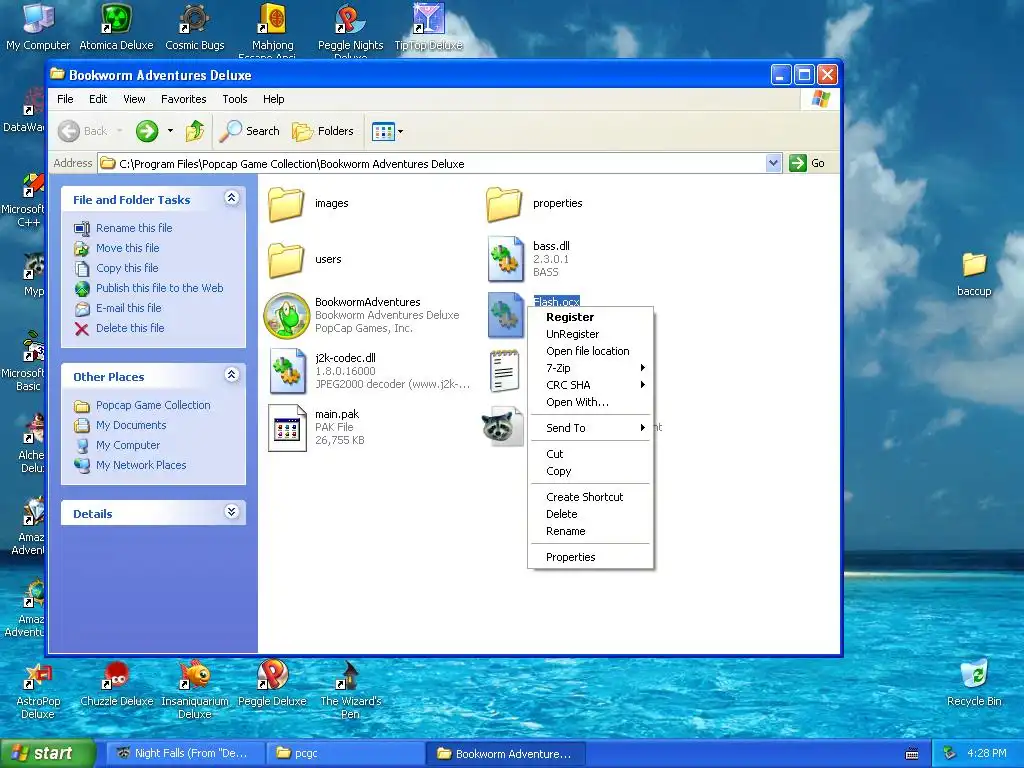
Task: Open Properties from context menu
Action: pos(590,557)
